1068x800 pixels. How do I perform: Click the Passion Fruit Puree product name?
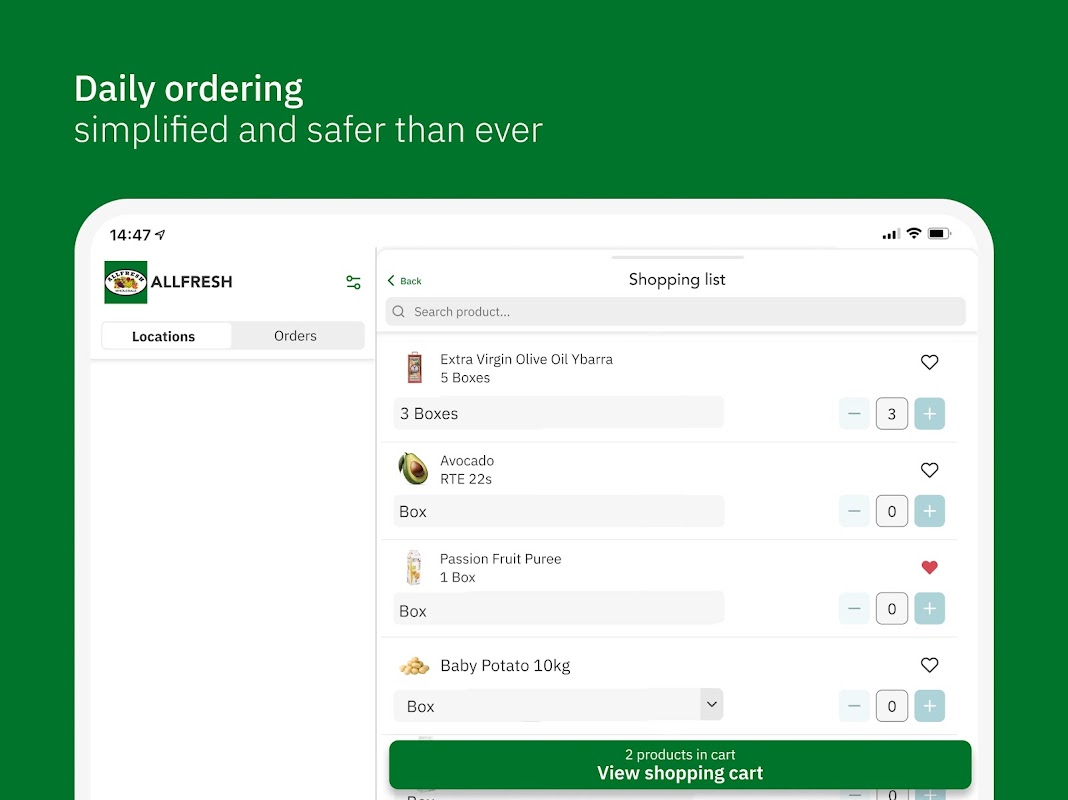click(501, 558)
